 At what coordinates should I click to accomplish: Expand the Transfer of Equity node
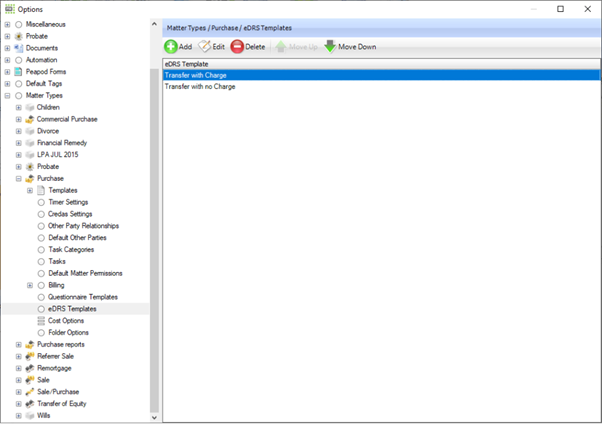[18, 404]
